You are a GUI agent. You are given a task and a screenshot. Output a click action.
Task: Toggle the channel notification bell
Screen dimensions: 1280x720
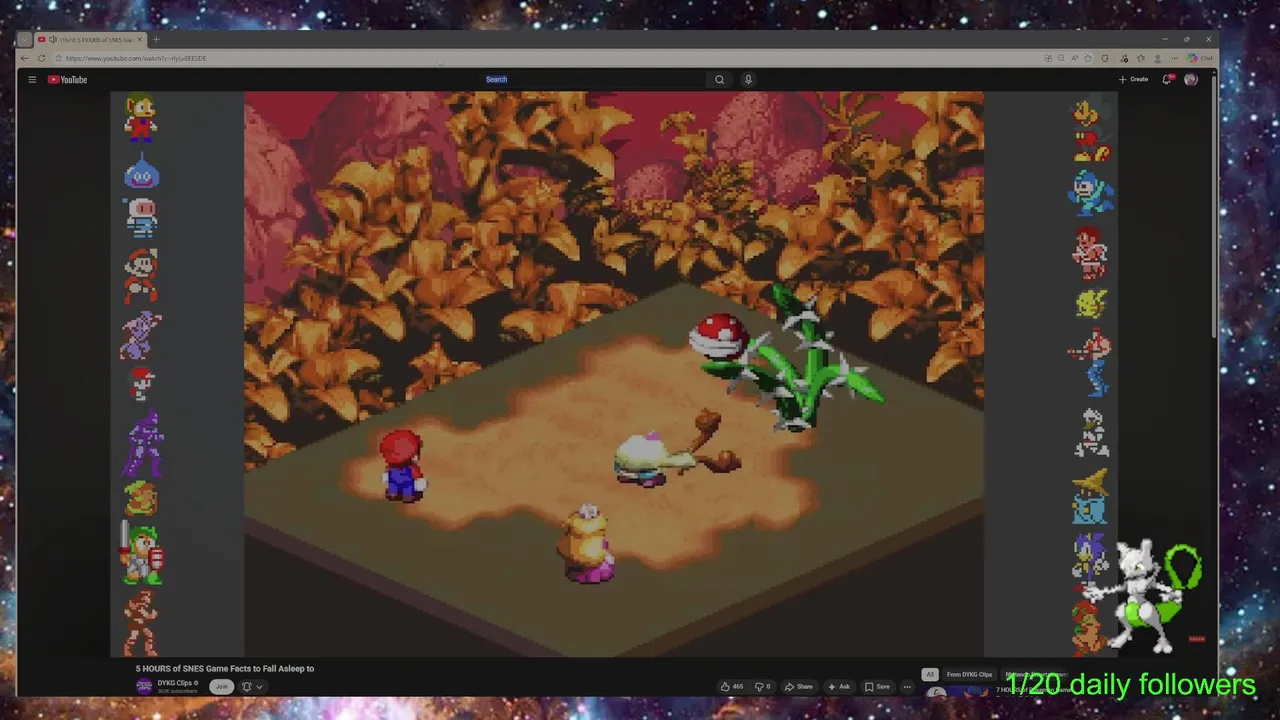pyautogui.click(x=247, y=687)
